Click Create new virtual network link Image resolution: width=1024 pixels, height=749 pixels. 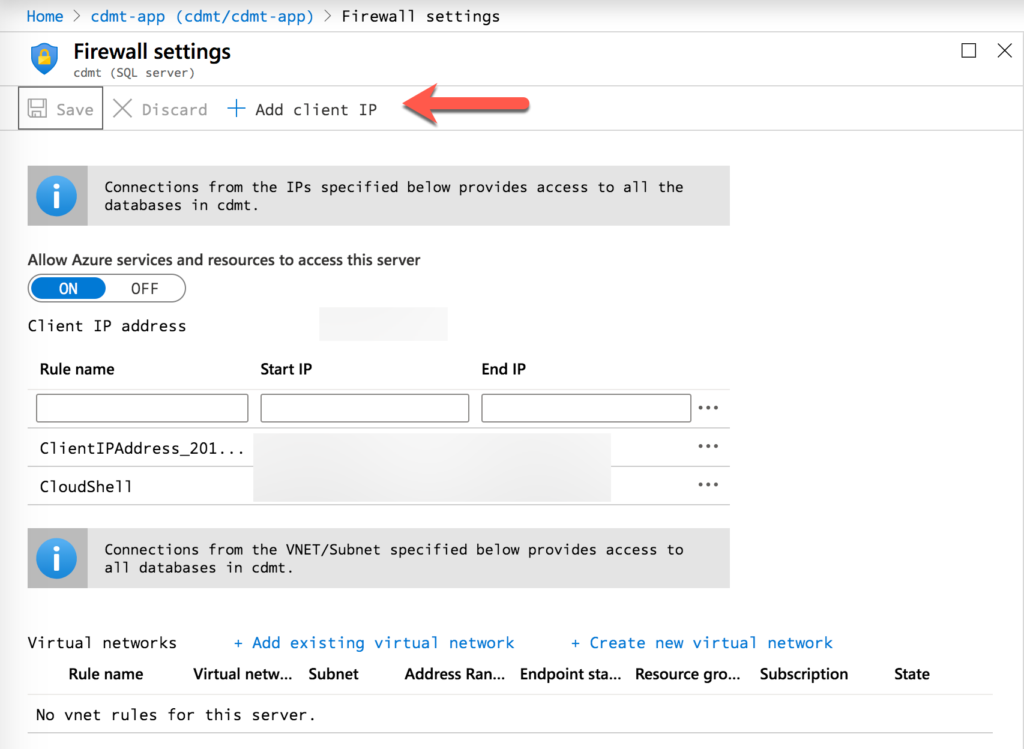702,643
